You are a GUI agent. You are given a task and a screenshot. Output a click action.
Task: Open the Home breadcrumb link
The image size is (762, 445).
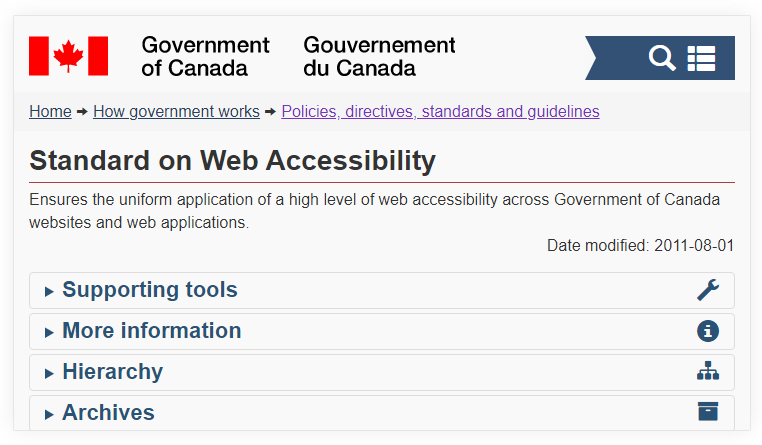(x=50, y=111)
